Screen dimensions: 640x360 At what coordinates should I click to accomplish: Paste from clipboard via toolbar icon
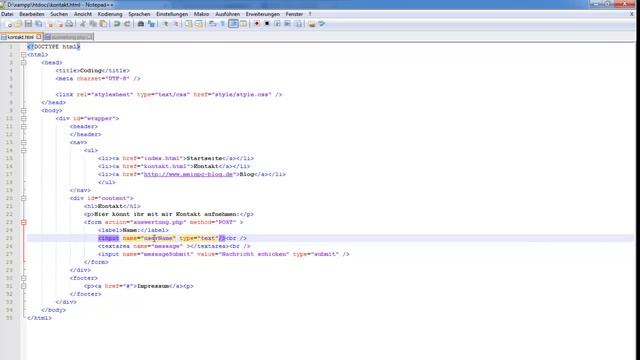coord(103,24)
